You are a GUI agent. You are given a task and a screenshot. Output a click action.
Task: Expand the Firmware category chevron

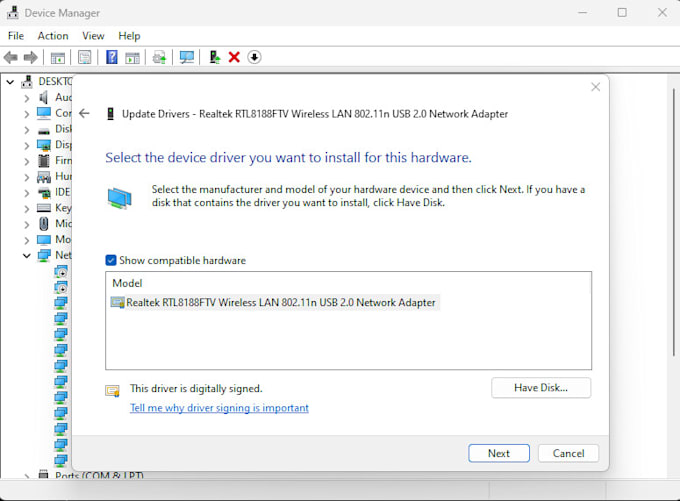26,161
